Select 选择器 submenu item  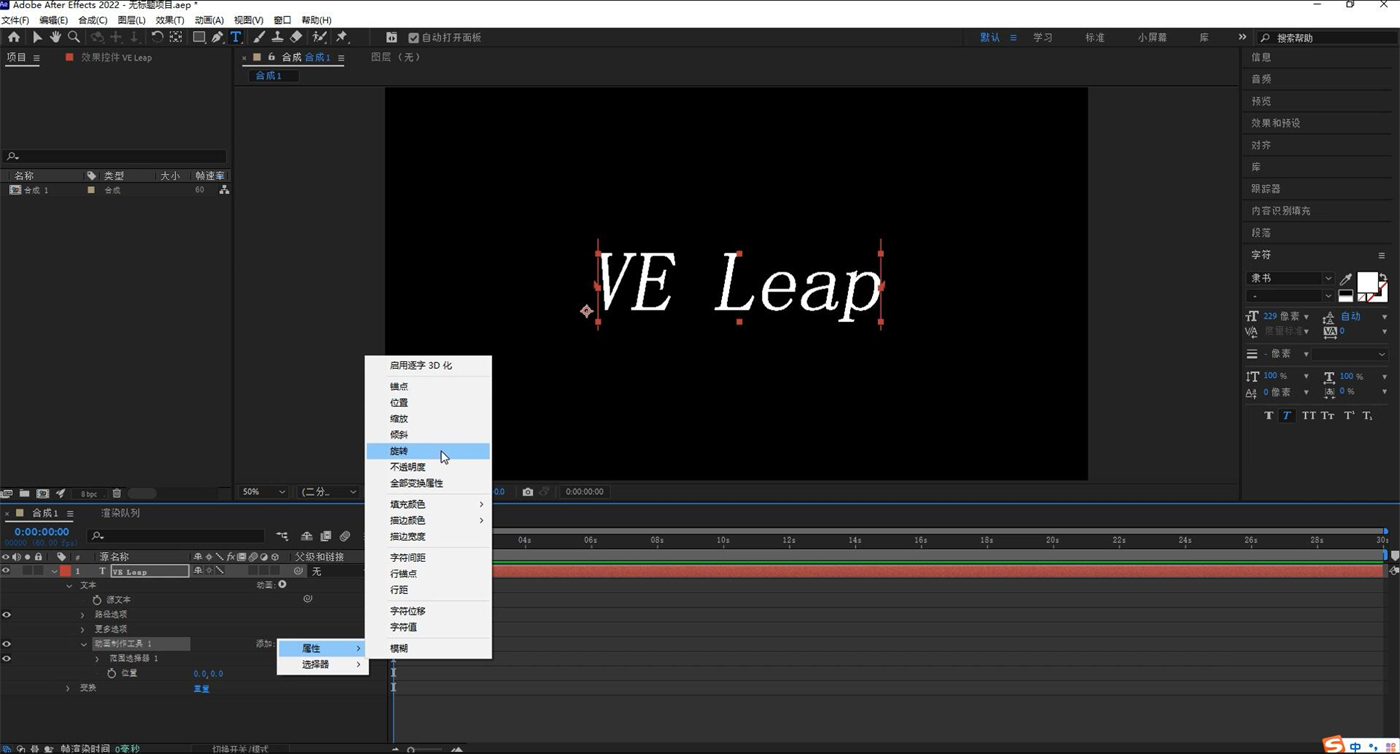click(x=322, y=664)
